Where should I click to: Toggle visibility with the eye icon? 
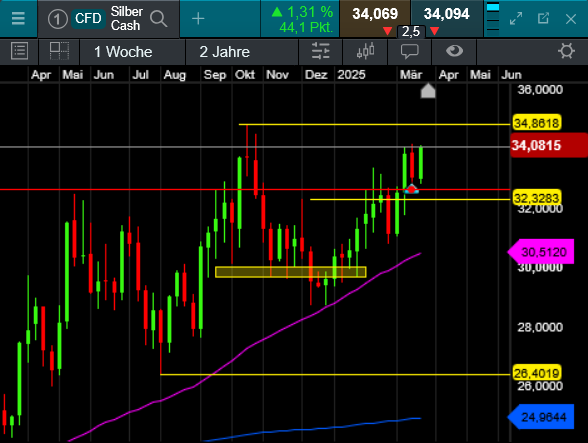[x=454, y=51]
